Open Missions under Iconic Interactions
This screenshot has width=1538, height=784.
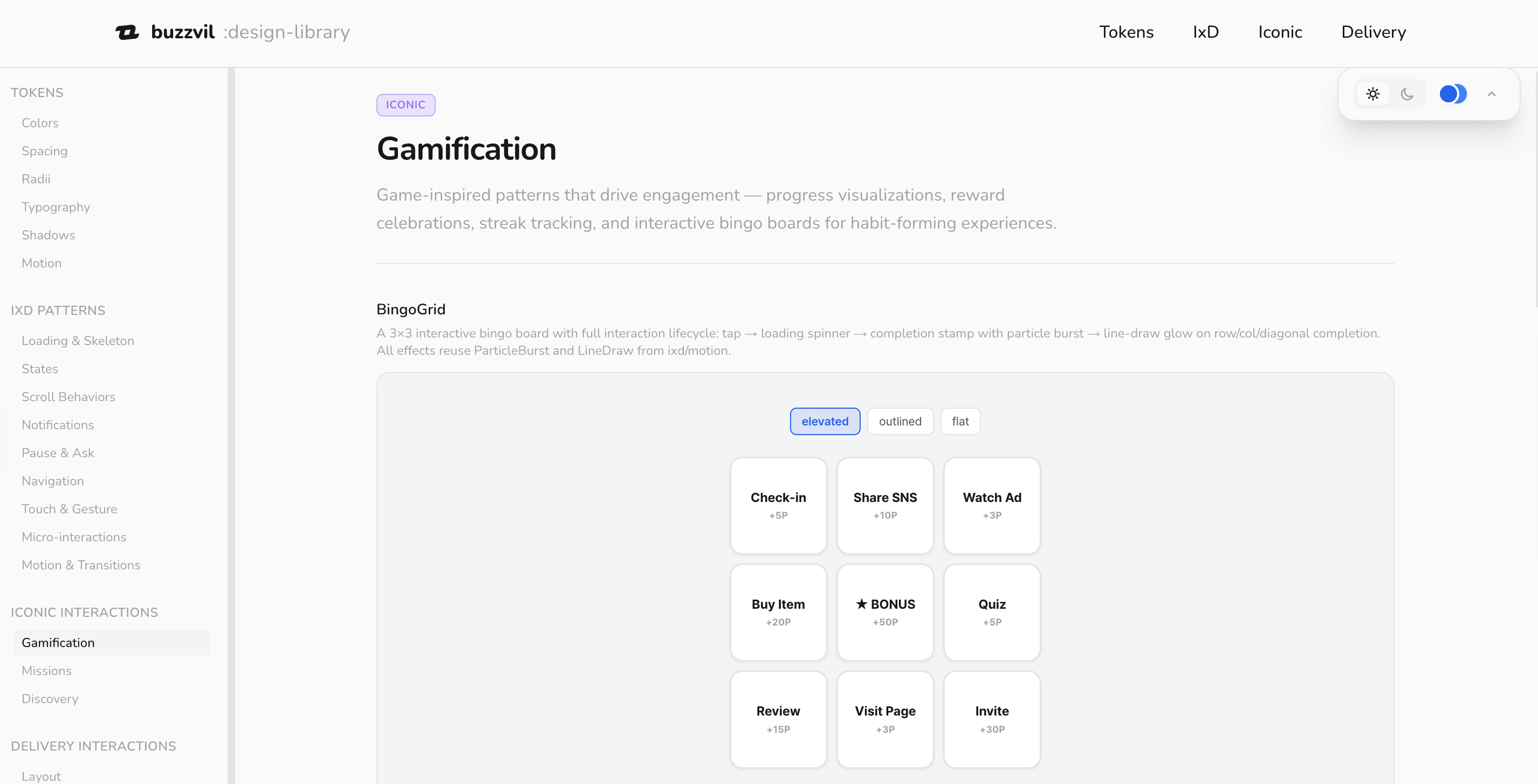pos(46,671)
